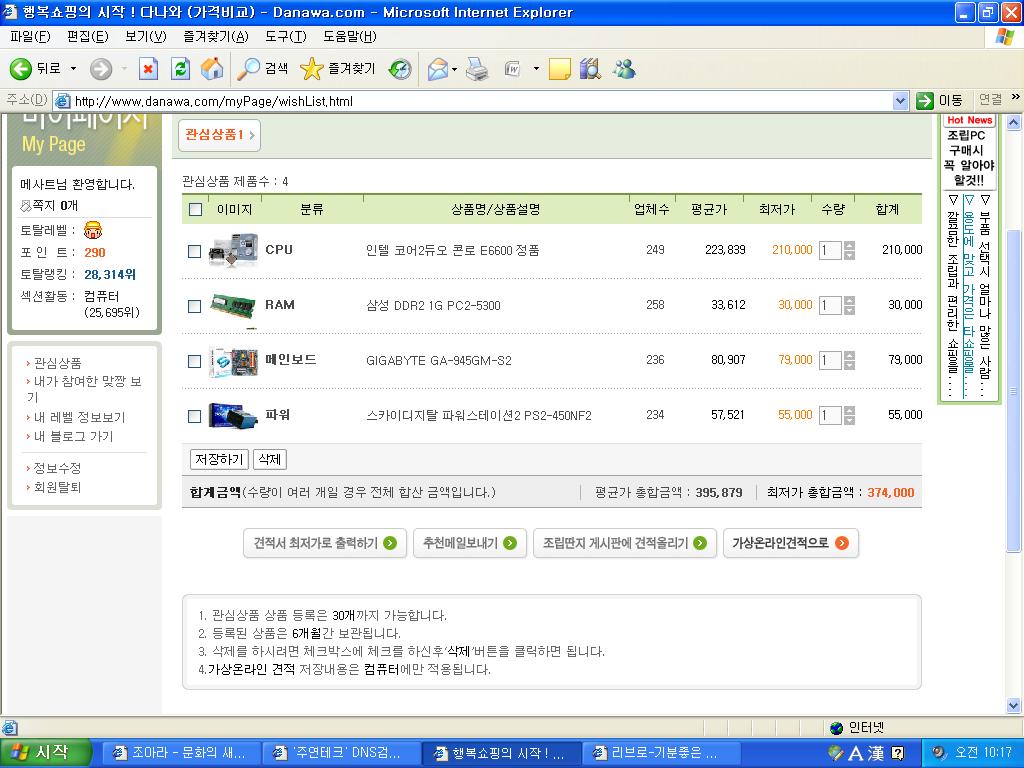
Task: Open the 내 블로그 가기 sidebar link
Action: point(73,436)
